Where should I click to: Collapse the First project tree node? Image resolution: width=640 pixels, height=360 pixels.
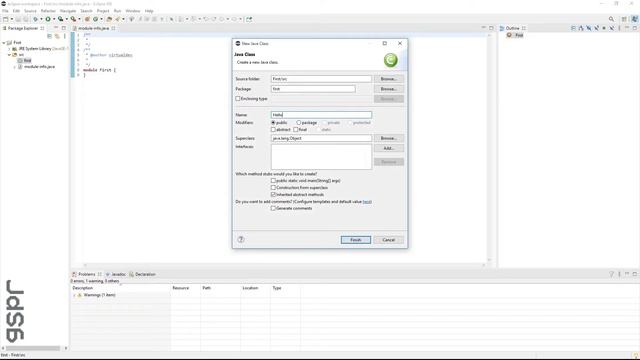(x=4, y=42)
